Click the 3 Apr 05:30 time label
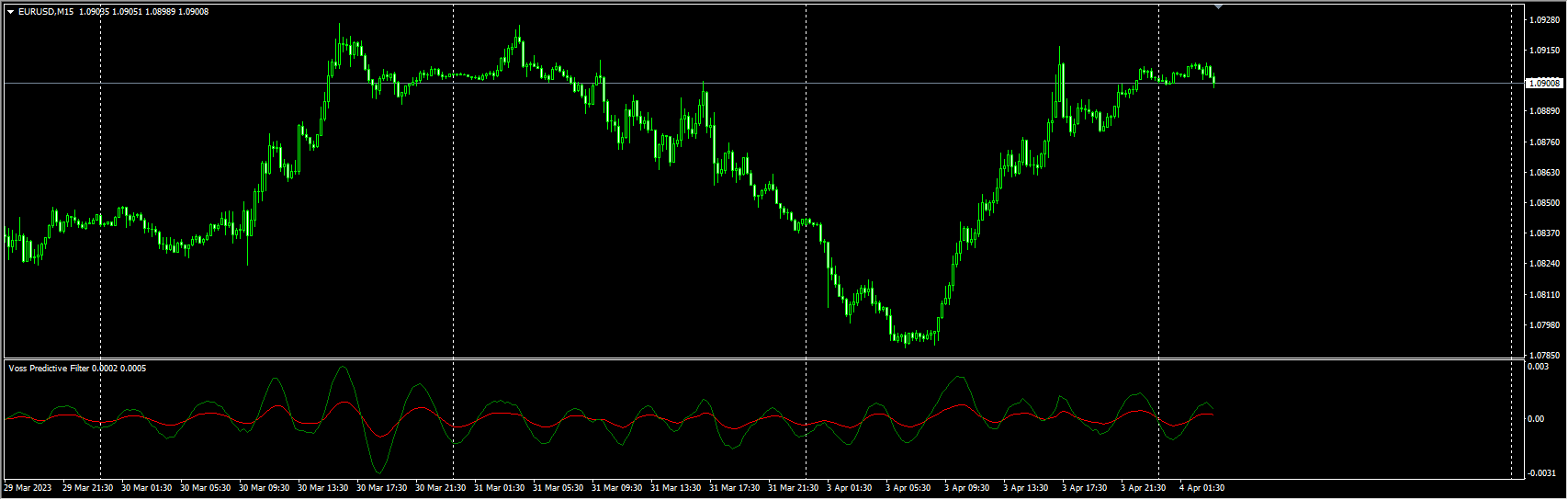Image resolution: width=1568 pixels, height=500 pixels. click(908, 488)
